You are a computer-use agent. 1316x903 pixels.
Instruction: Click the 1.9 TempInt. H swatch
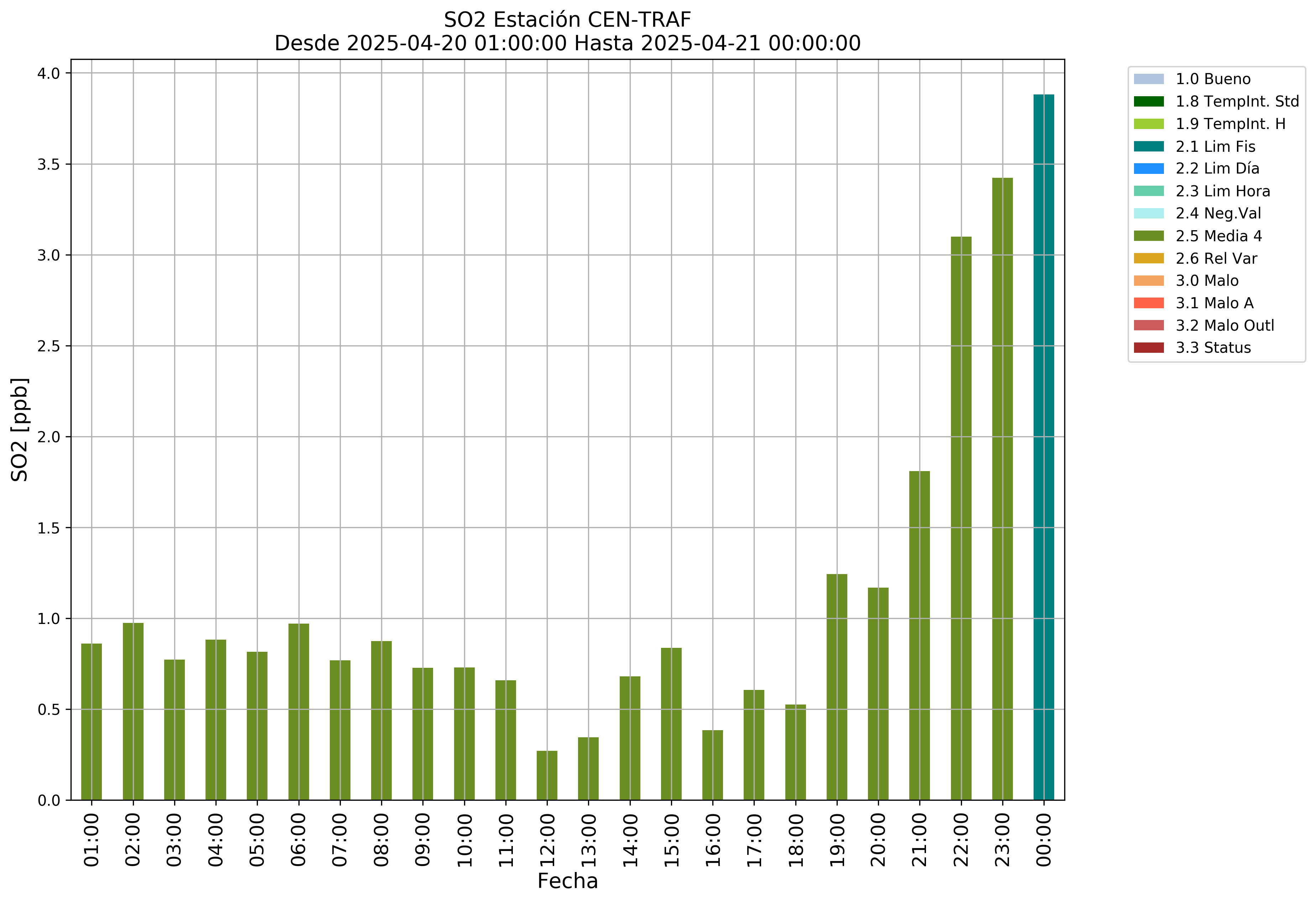pos(1148,124)
